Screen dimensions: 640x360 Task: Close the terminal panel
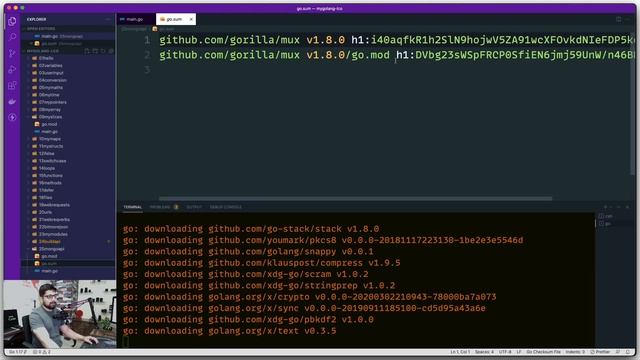pos(627,207)
